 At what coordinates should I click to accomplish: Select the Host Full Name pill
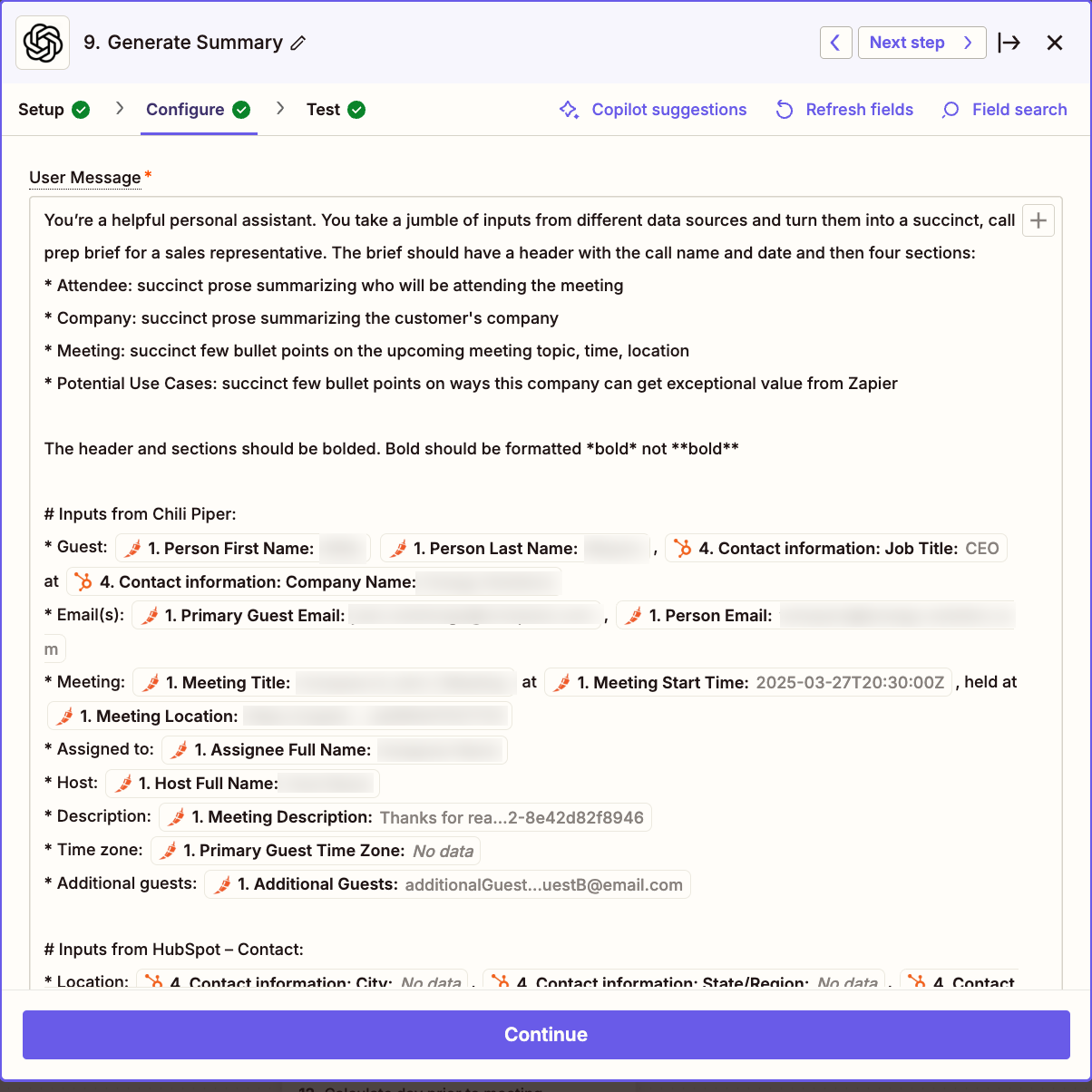242,783
